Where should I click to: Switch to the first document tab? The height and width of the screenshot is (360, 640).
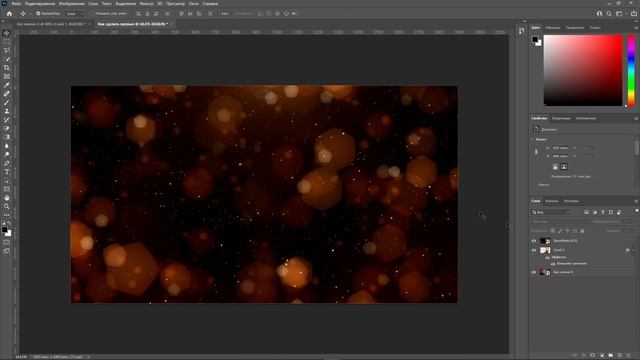click(51, 24)
